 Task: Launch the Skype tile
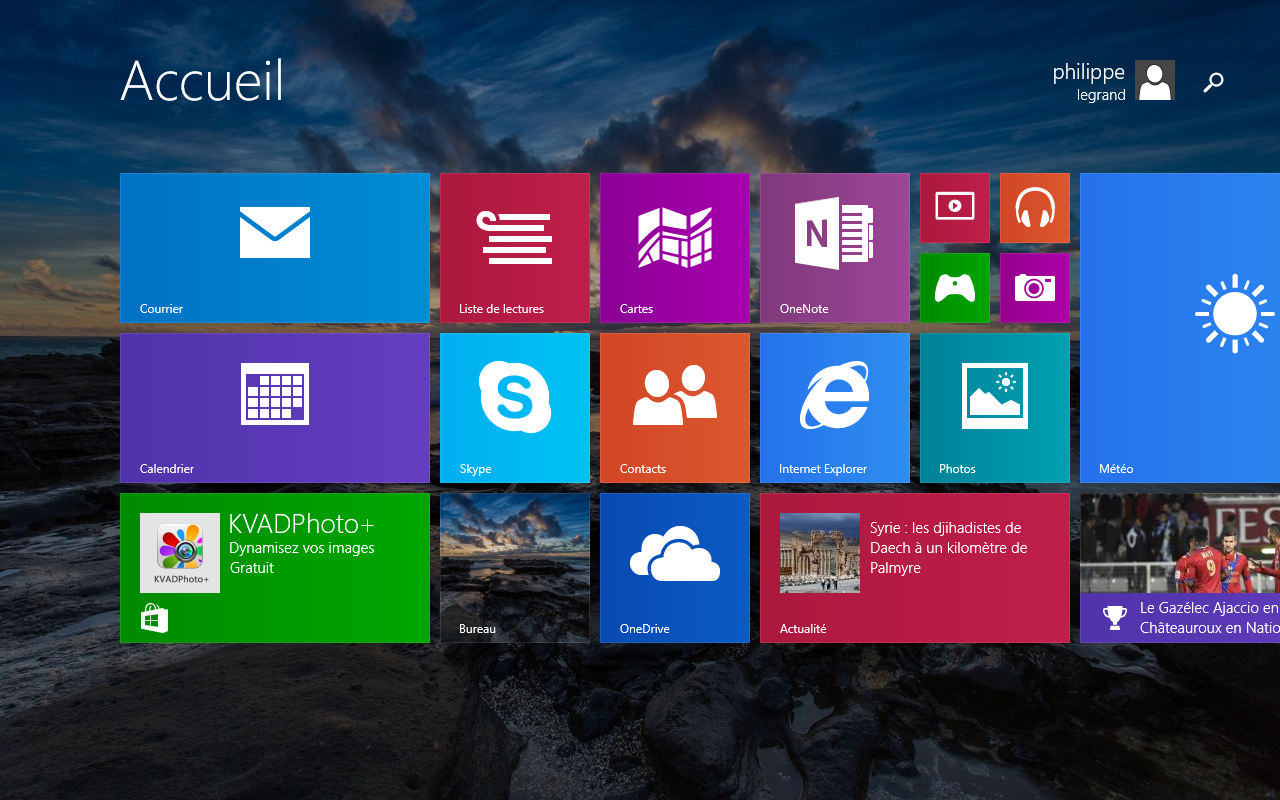point(515,408)
